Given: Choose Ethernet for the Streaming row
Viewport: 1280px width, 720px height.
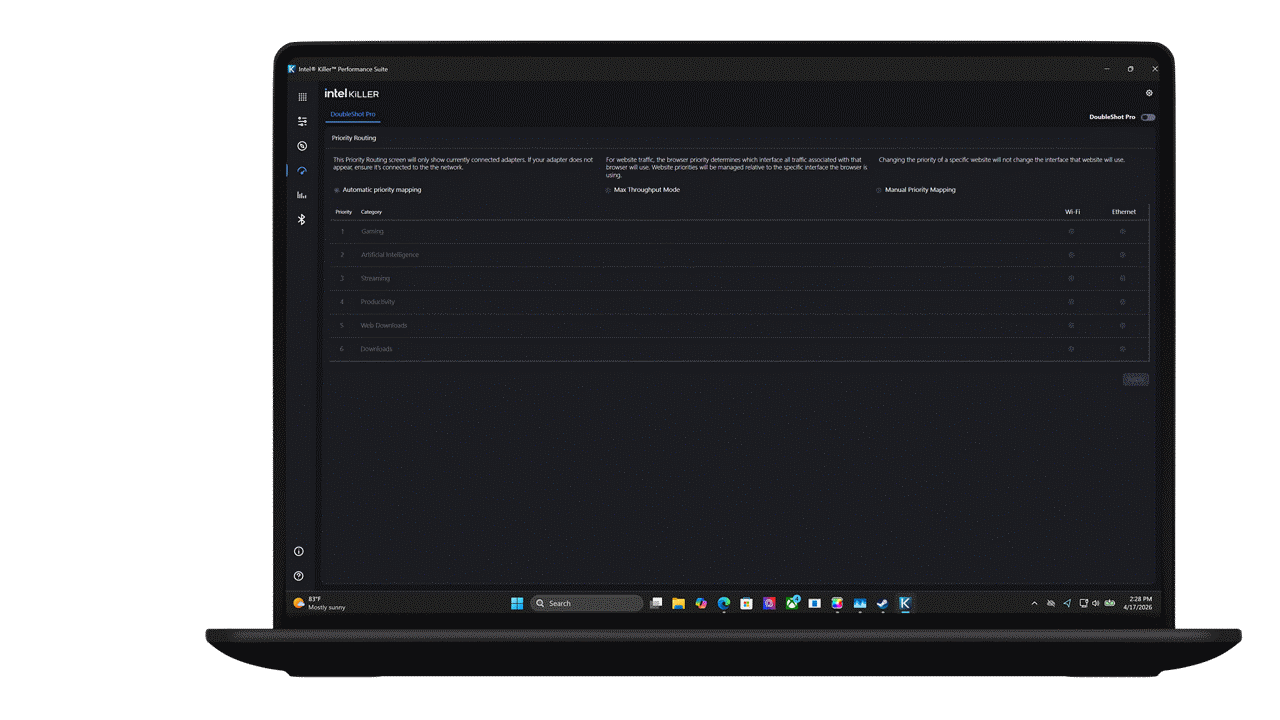Looking at the screenshot, I should point(1122,278).
